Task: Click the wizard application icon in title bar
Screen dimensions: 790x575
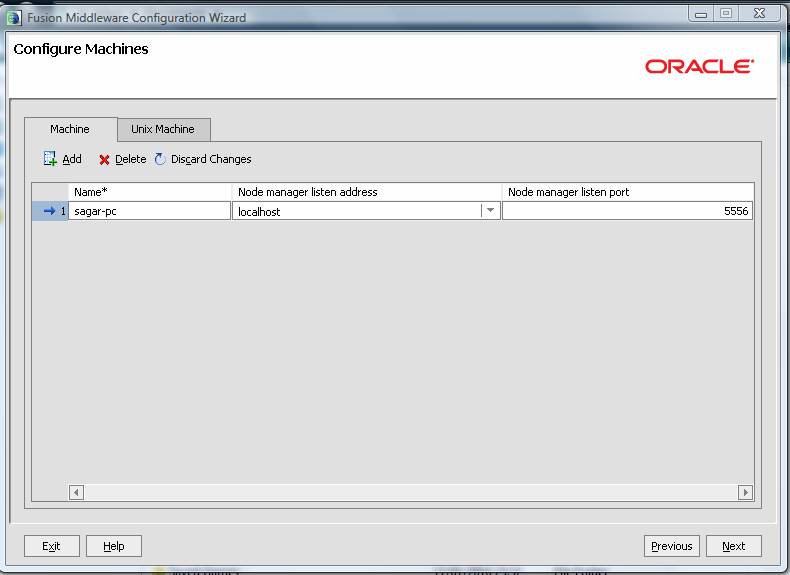Action: [x=14, y=18]
